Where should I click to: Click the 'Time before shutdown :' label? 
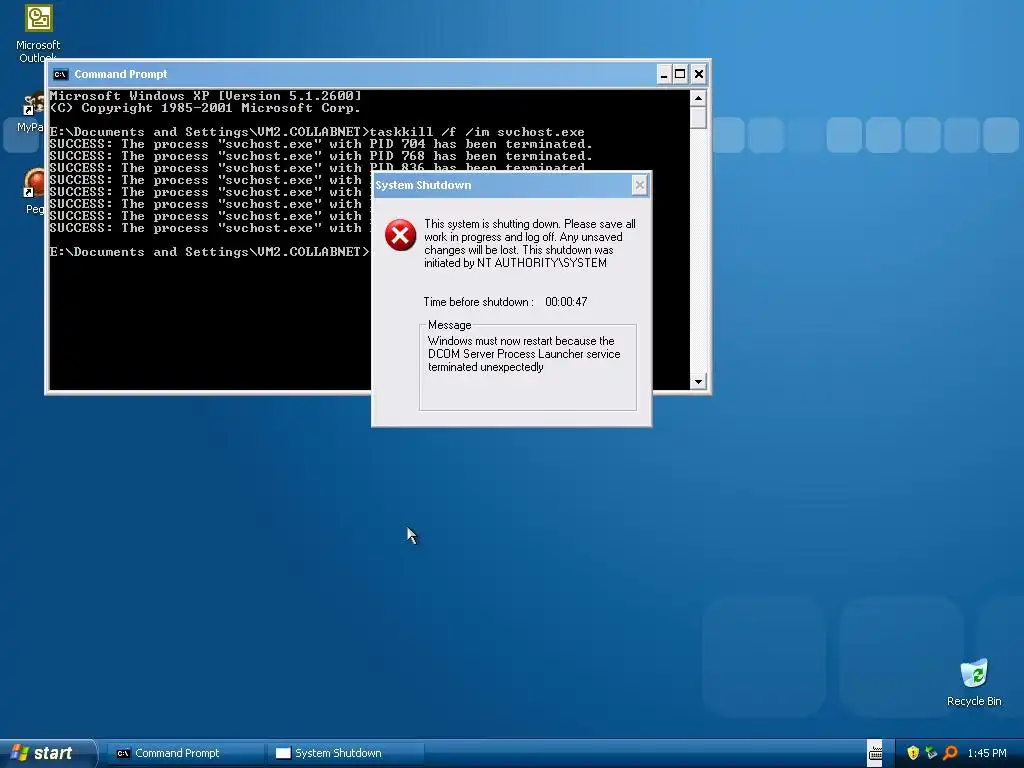pyautogui.click(x=479, y=302)
